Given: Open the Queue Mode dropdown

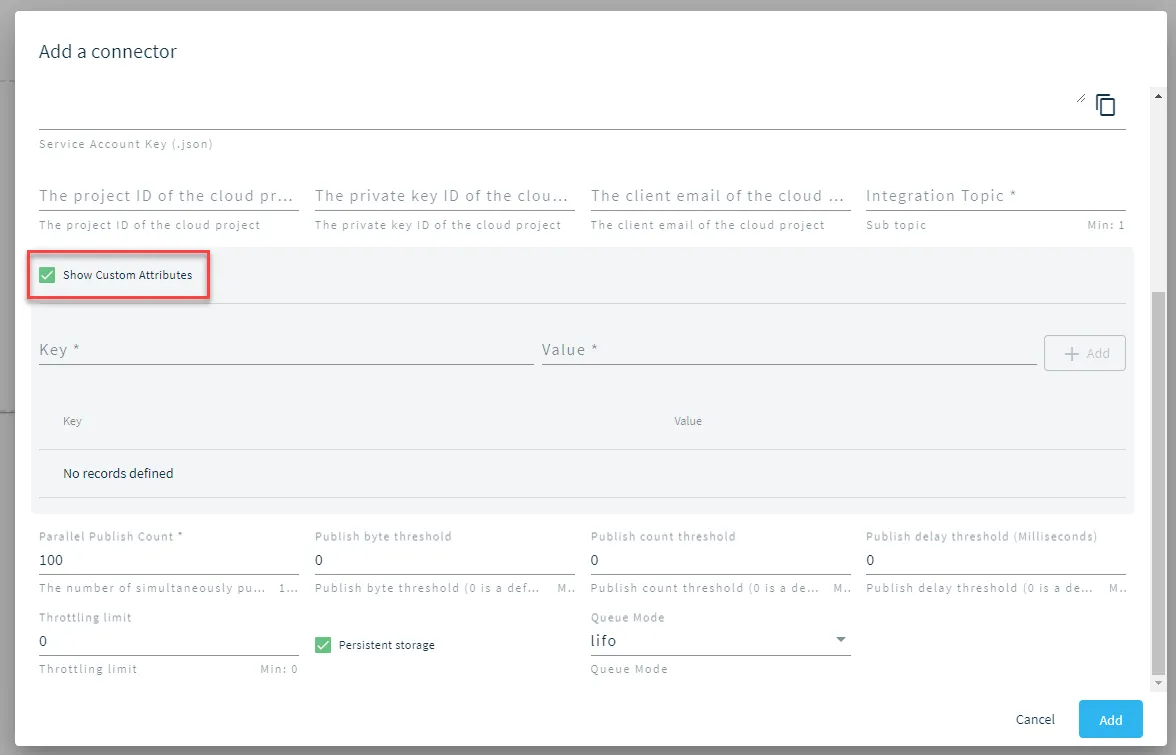Looking at the screenshot, I should (x=720, y=640).
